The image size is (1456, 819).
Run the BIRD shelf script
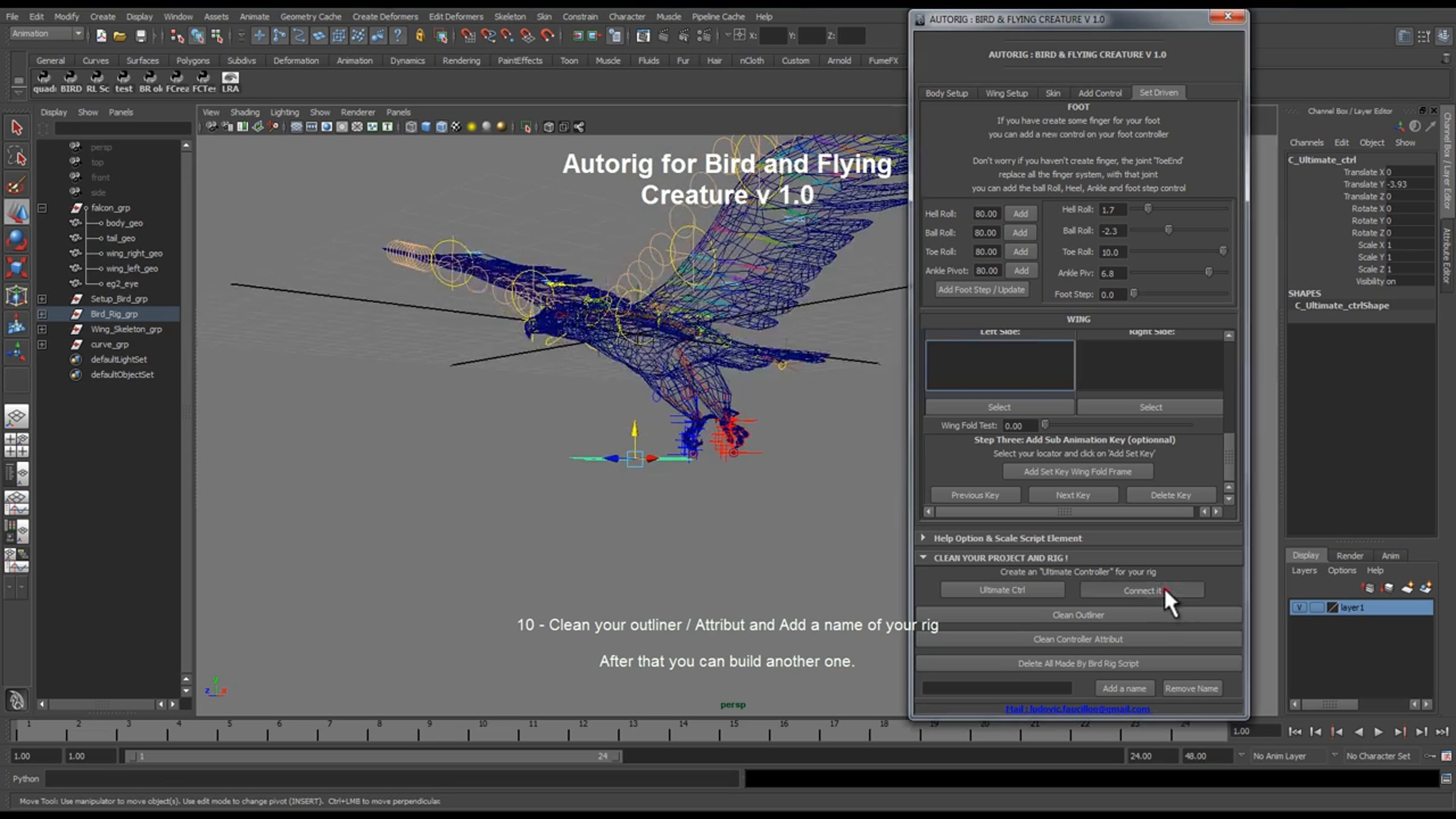71,82
